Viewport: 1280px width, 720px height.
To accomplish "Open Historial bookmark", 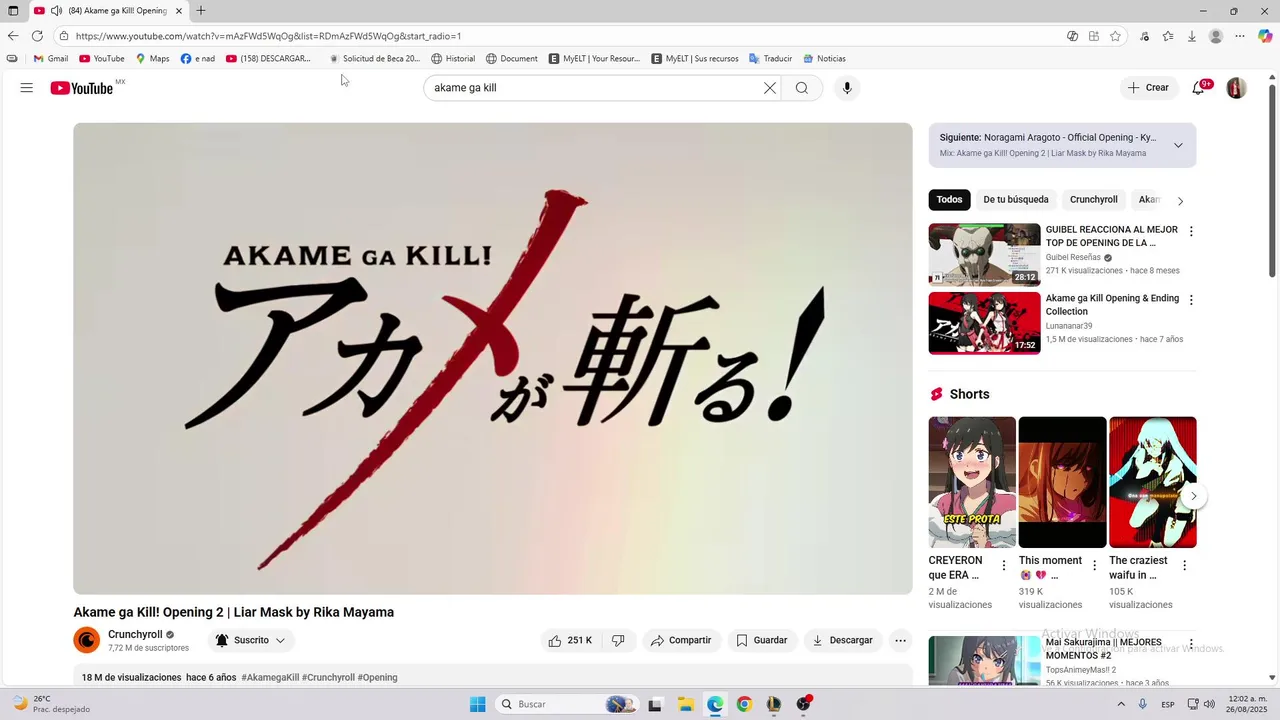I will point(453,58).
